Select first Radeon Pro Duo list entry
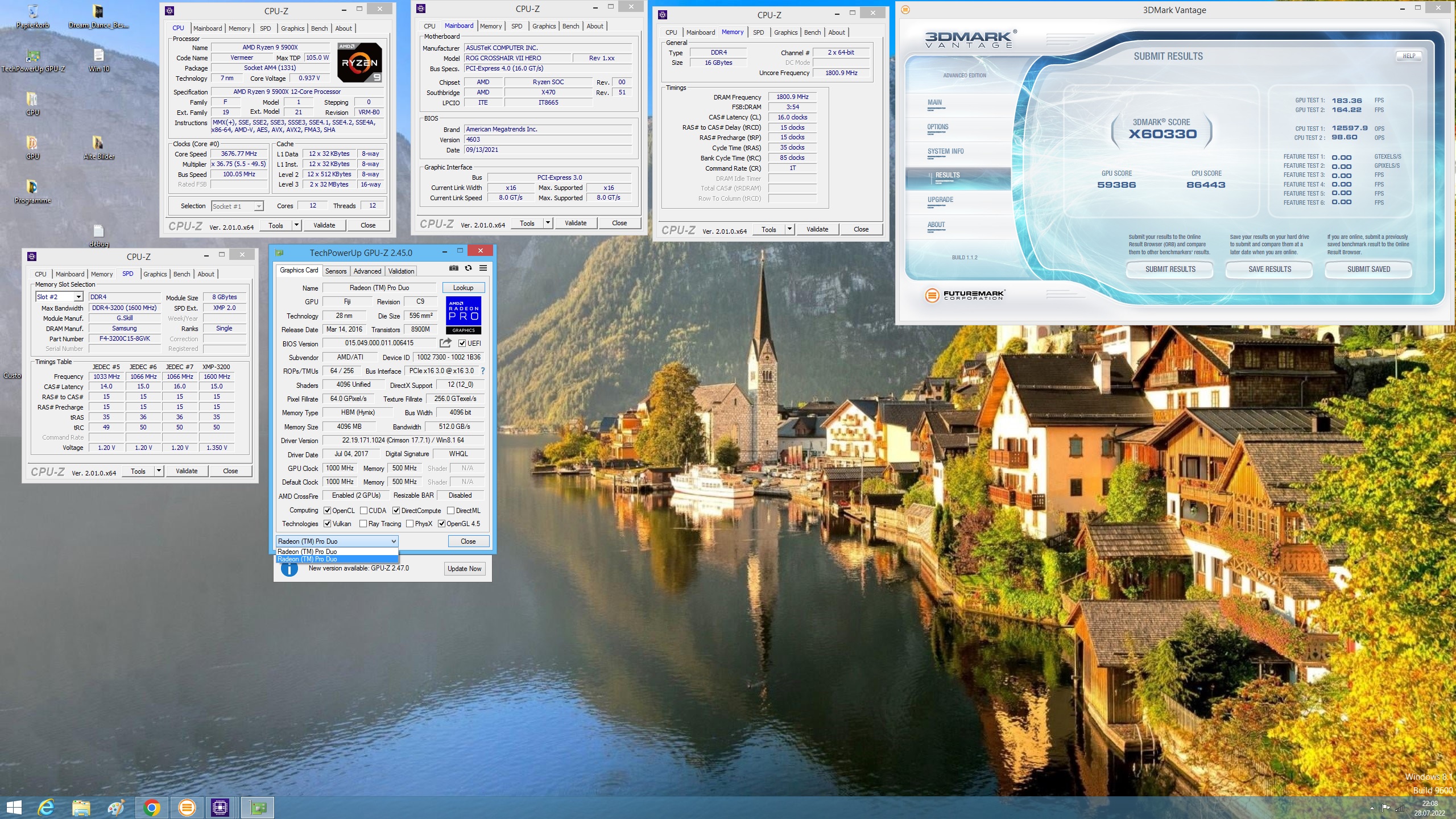The image size is (1456, 819). coord(337,552)
